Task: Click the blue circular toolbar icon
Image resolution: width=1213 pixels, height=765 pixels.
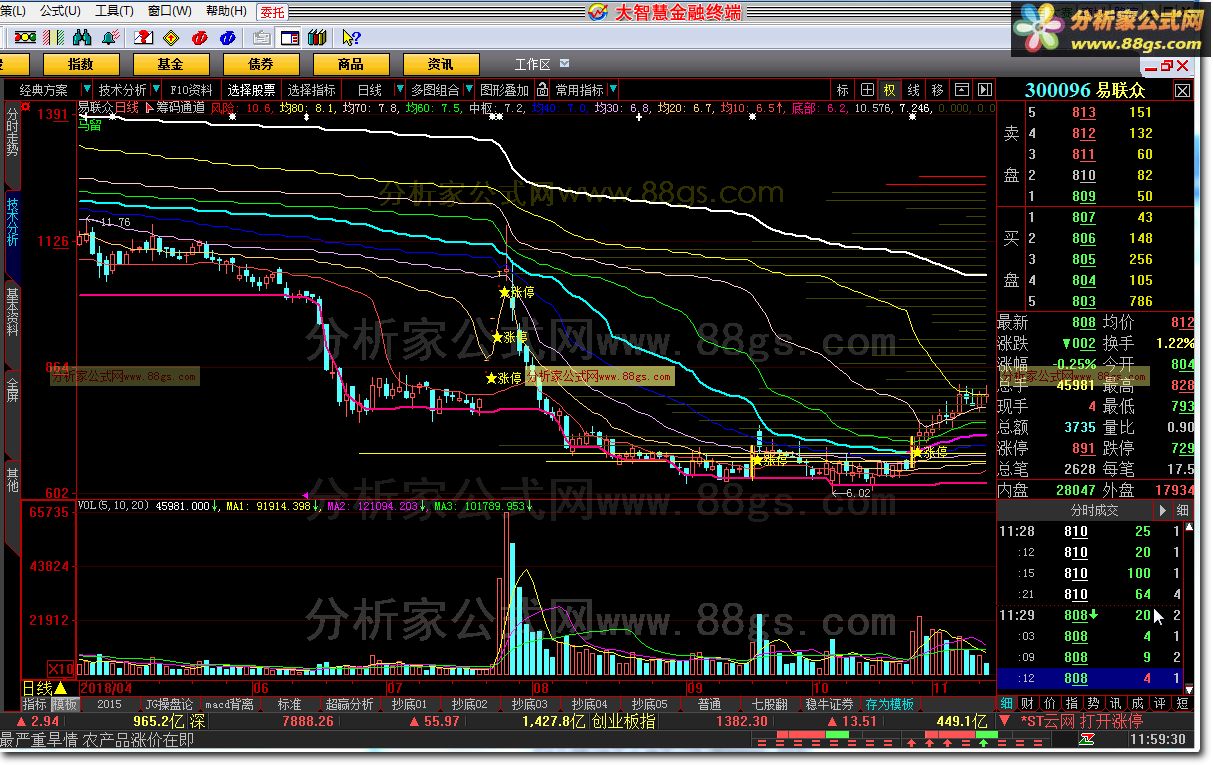Action: click(x=228, y=38)
